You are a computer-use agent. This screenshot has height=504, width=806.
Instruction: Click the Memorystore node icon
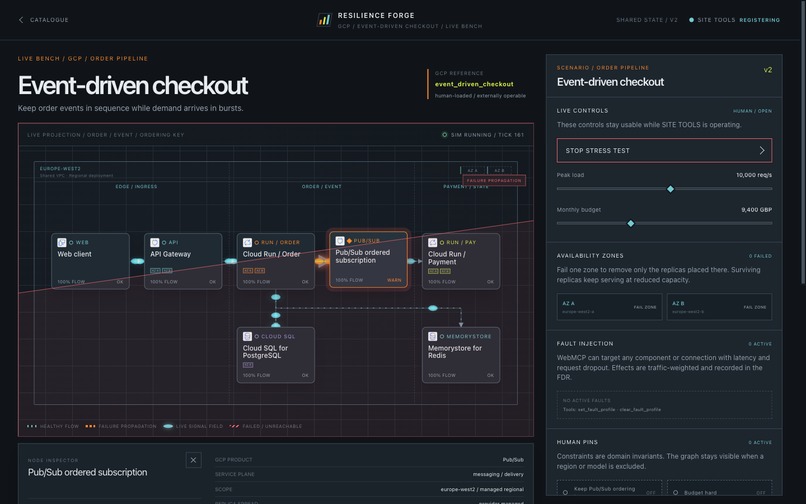tap(432, 336)
